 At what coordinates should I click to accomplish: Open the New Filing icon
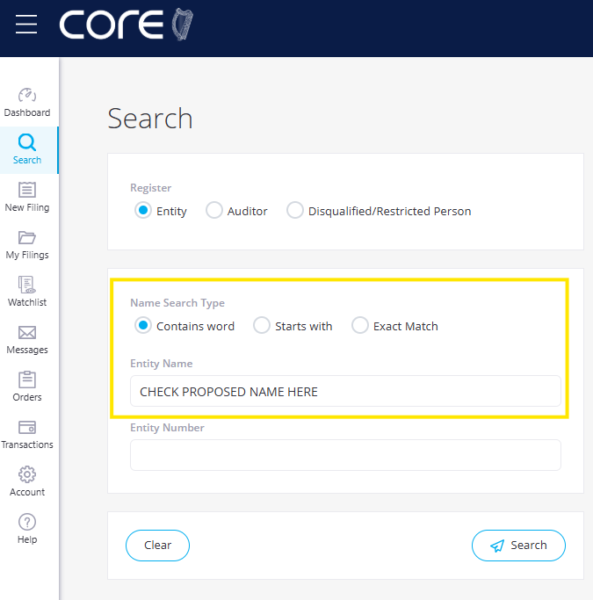click(x=27, y=190)
